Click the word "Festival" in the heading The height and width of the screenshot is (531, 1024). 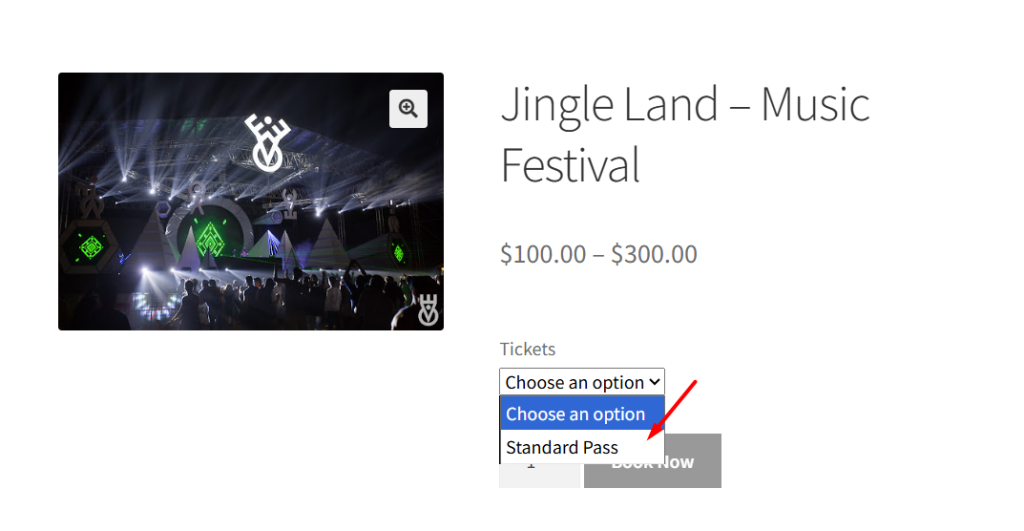click(x=570, y=165)
